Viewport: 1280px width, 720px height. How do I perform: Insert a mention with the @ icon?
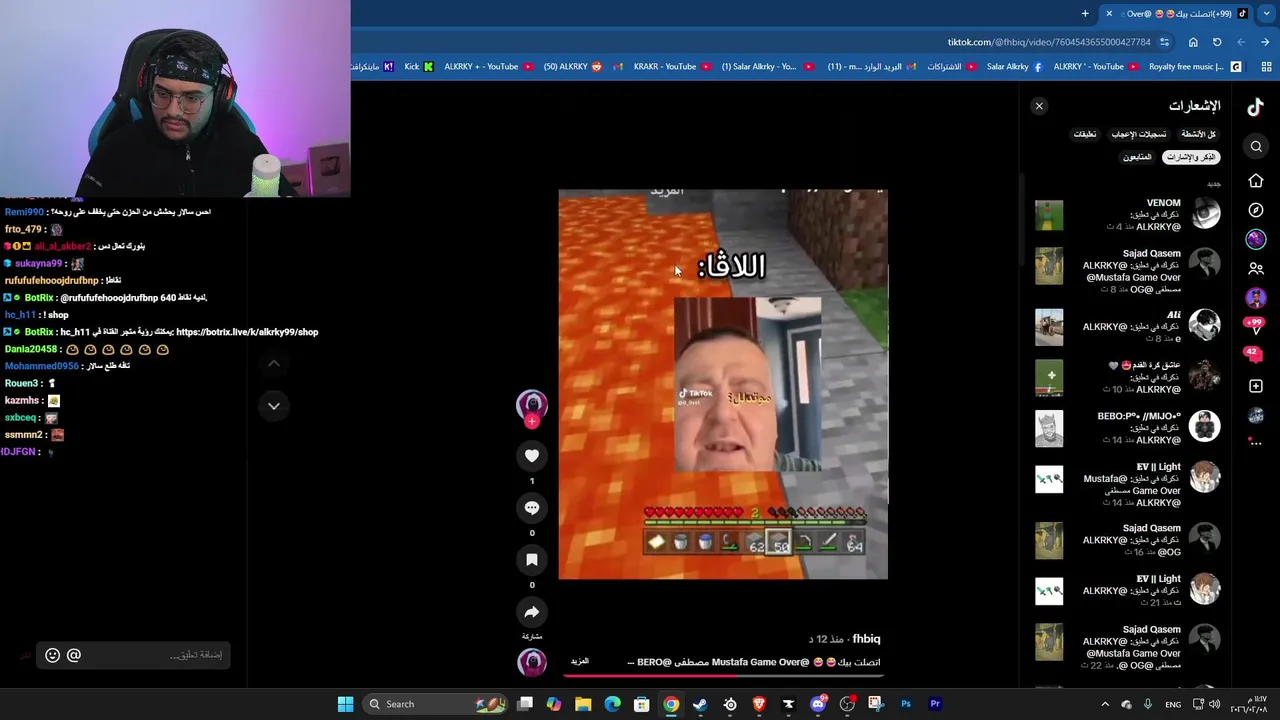pyautogui.click(x=74, y=655)
